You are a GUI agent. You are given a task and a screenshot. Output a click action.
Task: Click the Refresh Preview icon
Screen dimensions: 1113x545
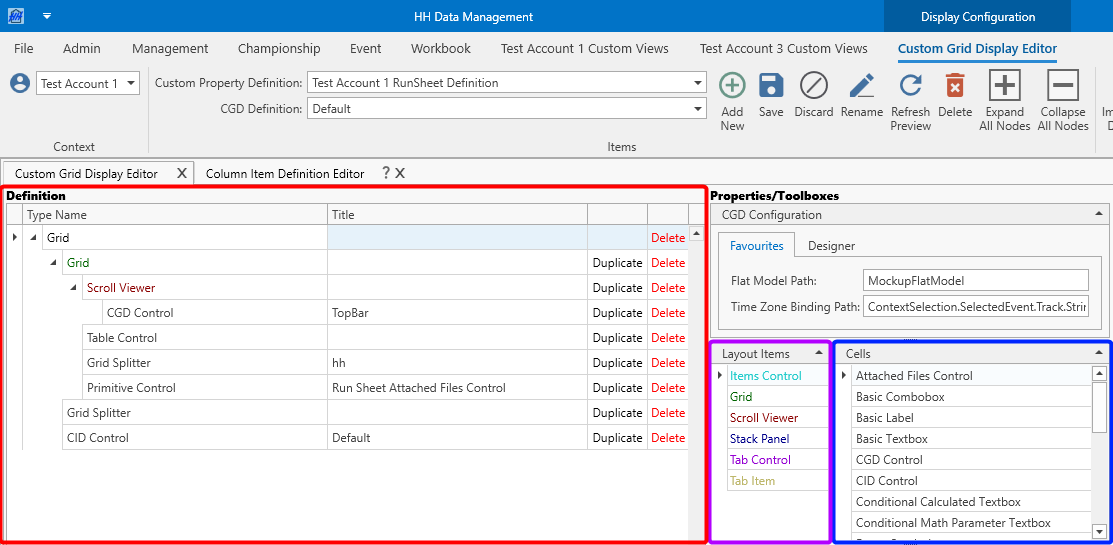(x=911, y=85)
